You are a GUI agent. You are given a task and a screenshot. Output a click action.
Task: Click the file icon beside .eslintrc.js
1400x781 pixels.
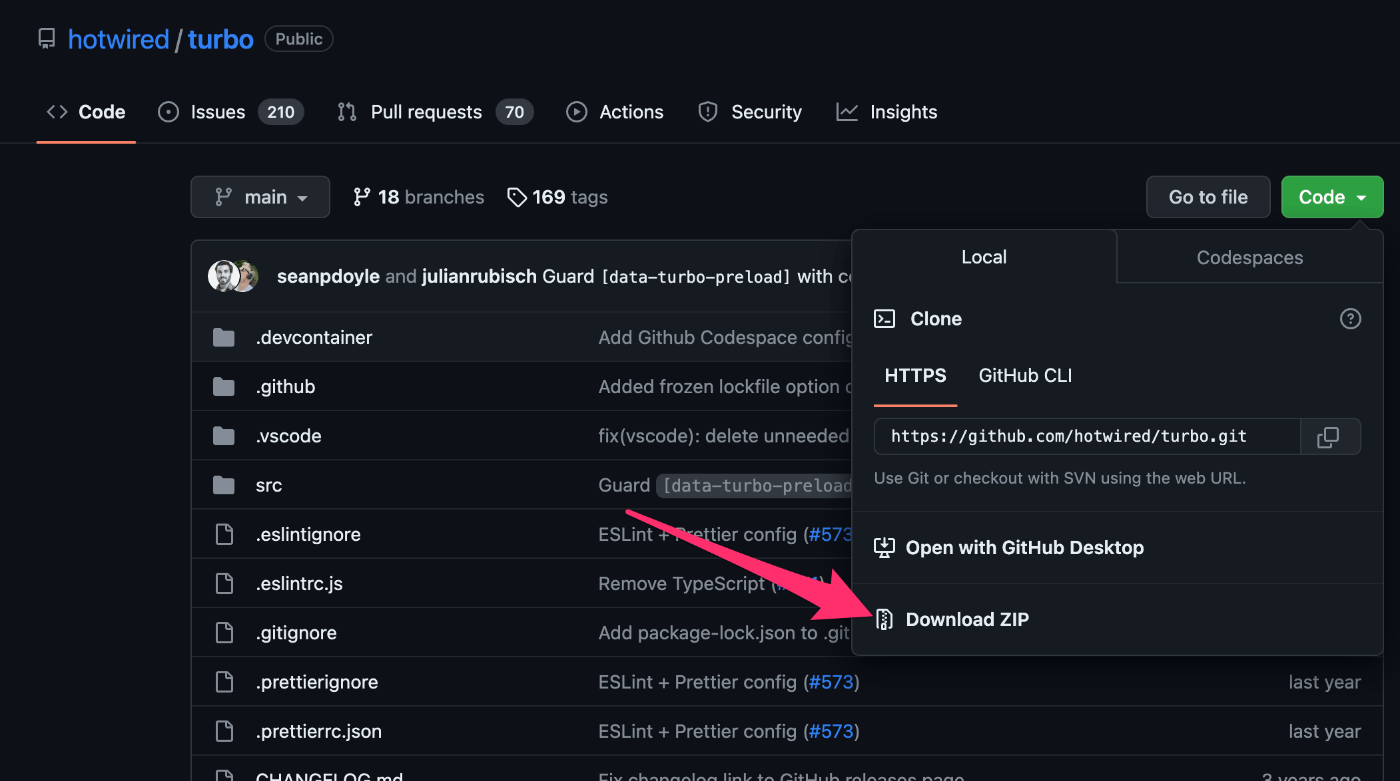pos(224,583)
